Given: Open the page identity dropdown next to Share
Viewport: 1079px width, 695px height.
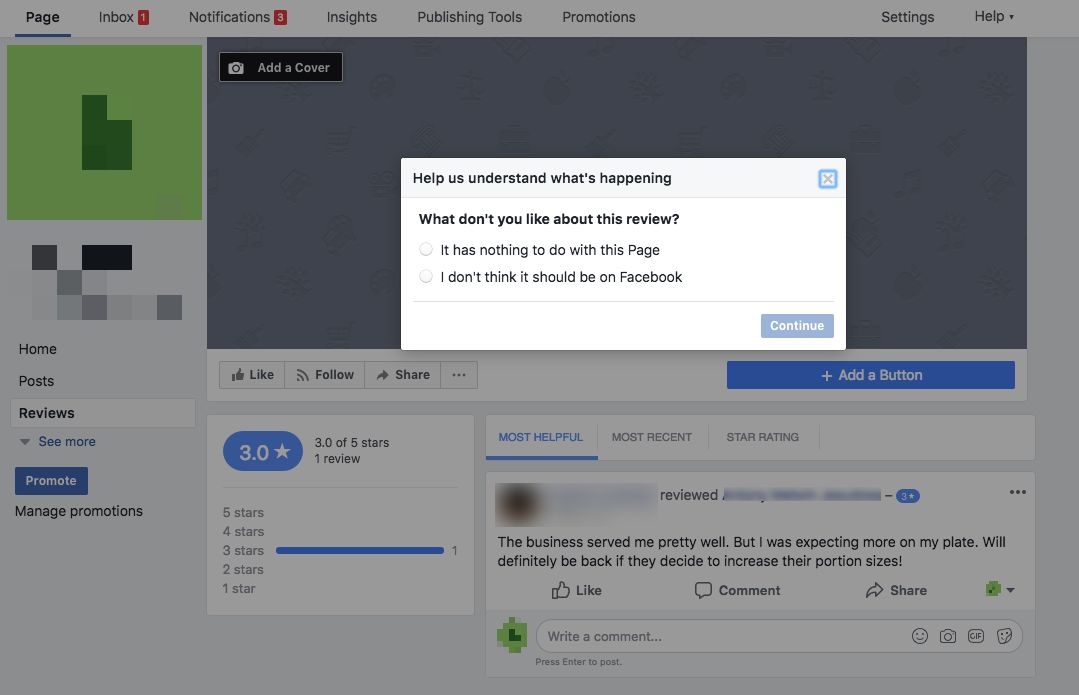Looking at the screenshot, I should pyautogui.click(x=999, y=590).
